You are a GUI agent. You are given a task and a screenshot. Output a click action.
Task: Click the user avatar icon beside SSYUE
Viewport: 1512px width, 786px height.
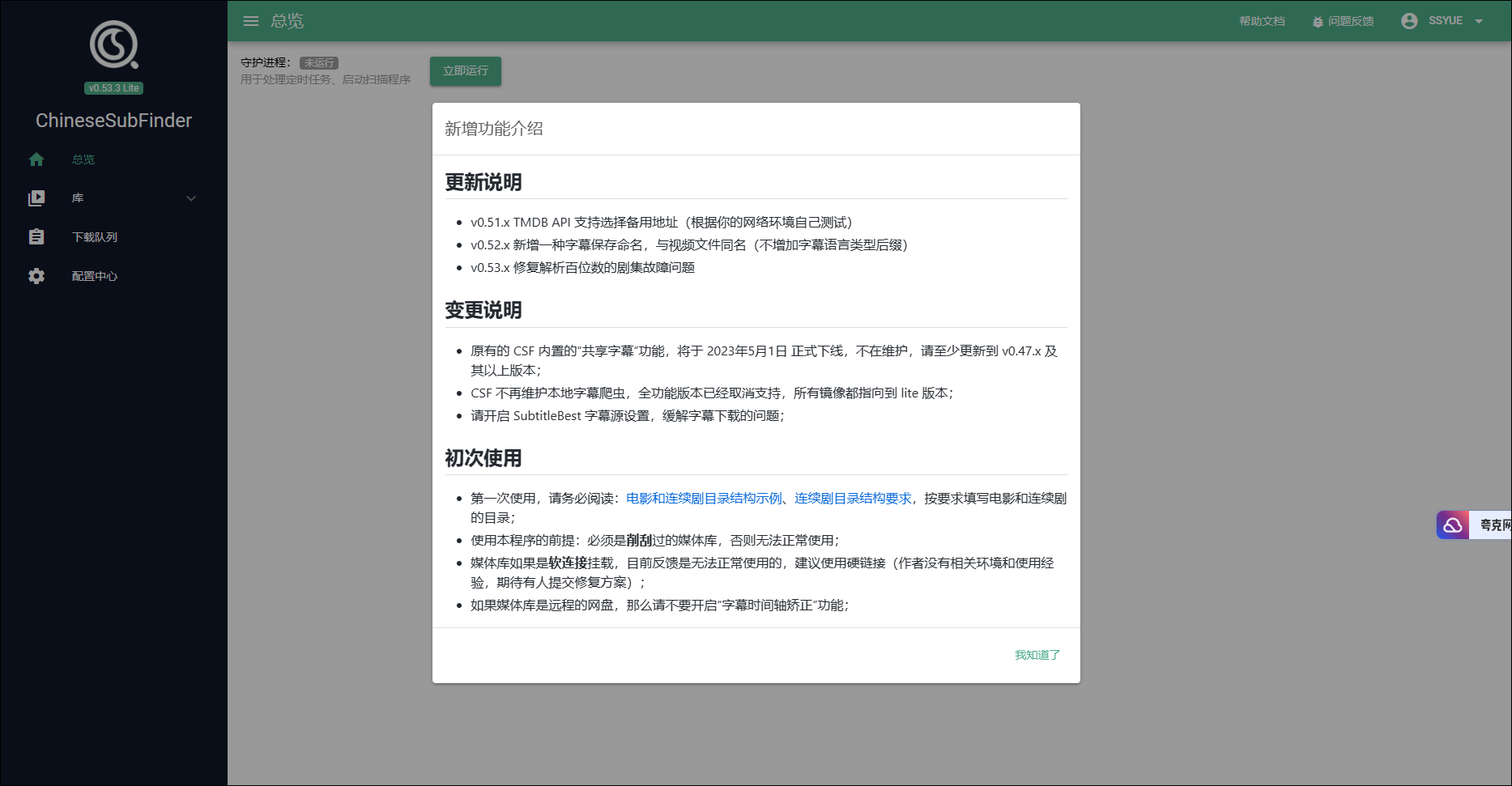tap(1409, 21)
